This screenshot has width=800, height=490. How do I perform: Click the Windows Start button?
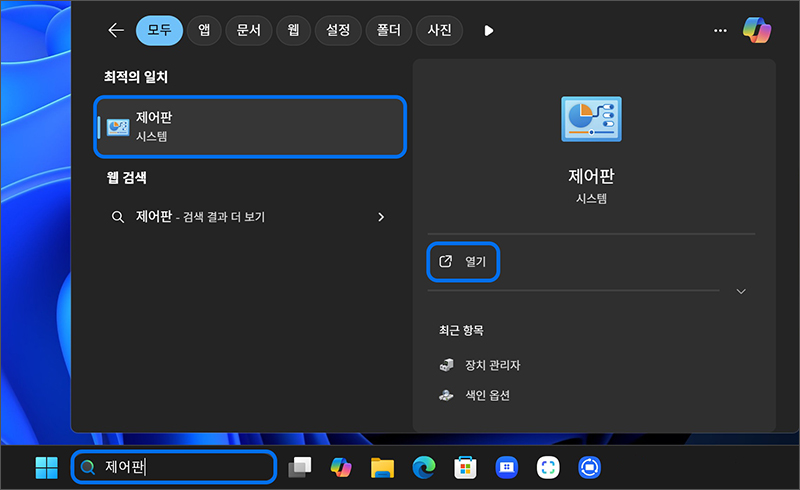coord(46,467)
